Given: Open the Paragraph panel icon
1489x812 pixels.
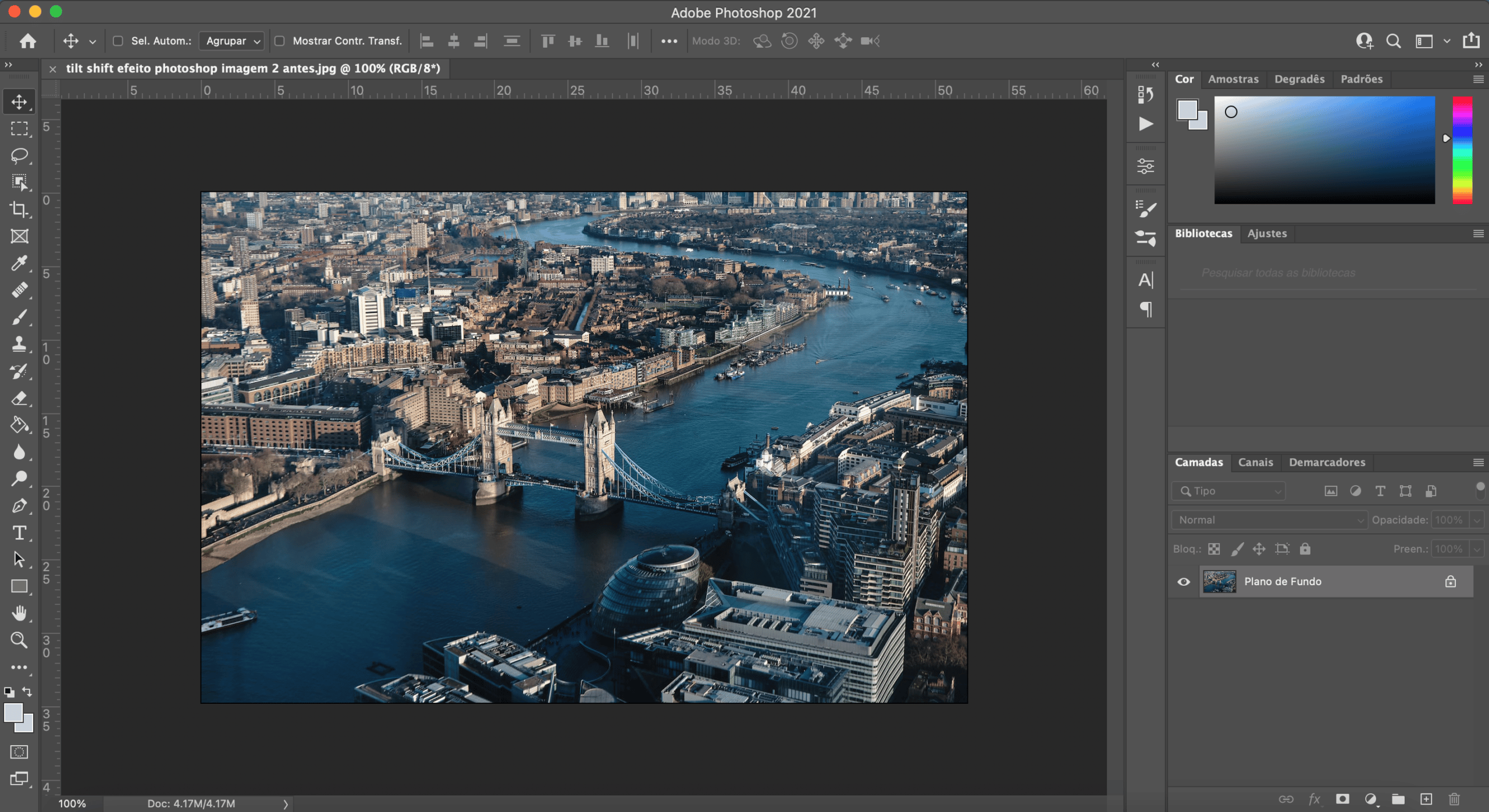Looking at the screenshot, I should coord(1145,309).
